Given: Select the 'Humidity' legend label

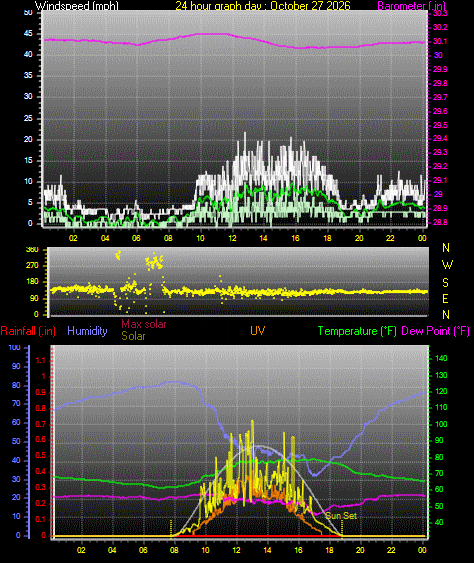Looking at the screenshot, I should pos(87,331).
